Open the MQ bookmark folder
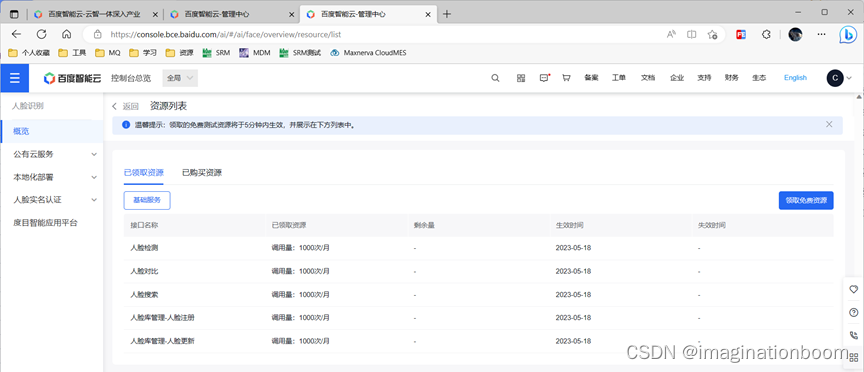864x372 pixels. (108, 53)
